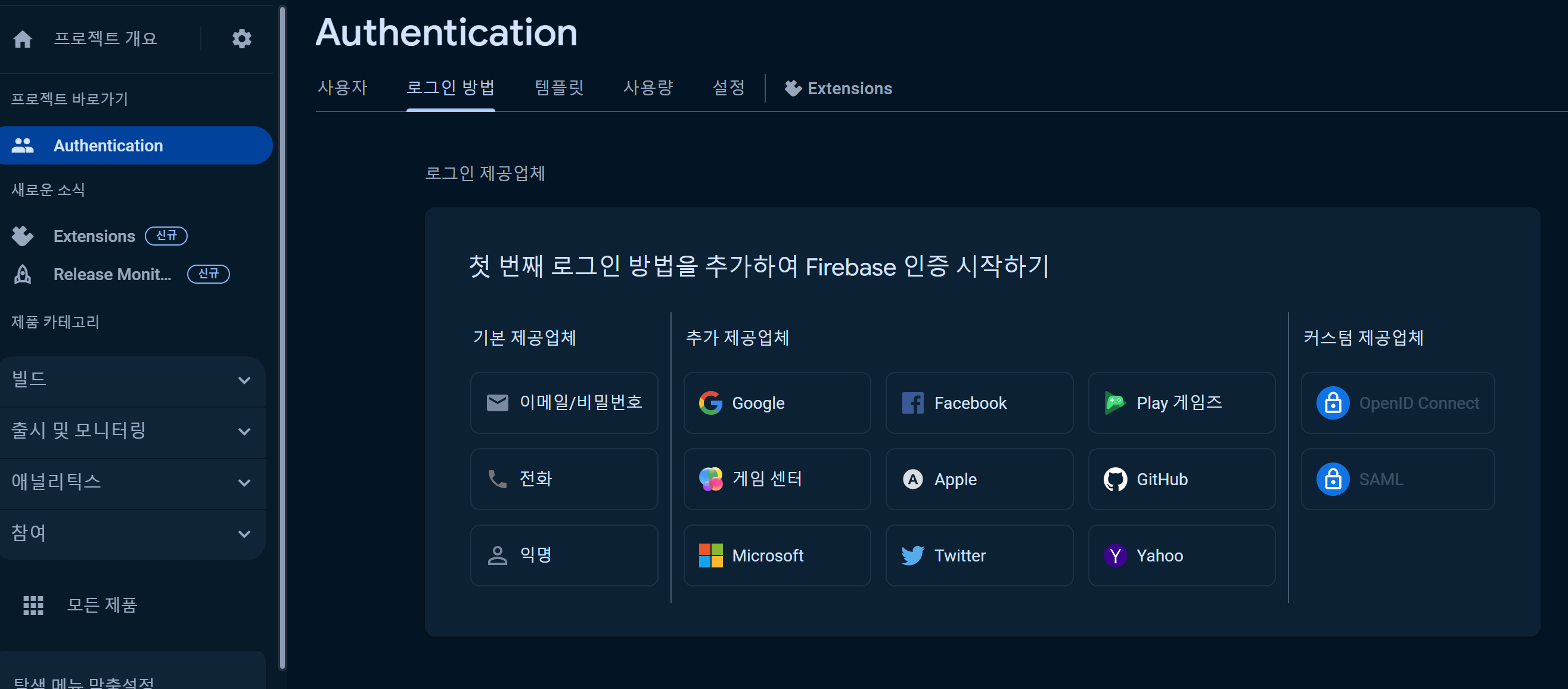Add GitHub sign-in provider

pyautogui.click(x=1181, y=479)
